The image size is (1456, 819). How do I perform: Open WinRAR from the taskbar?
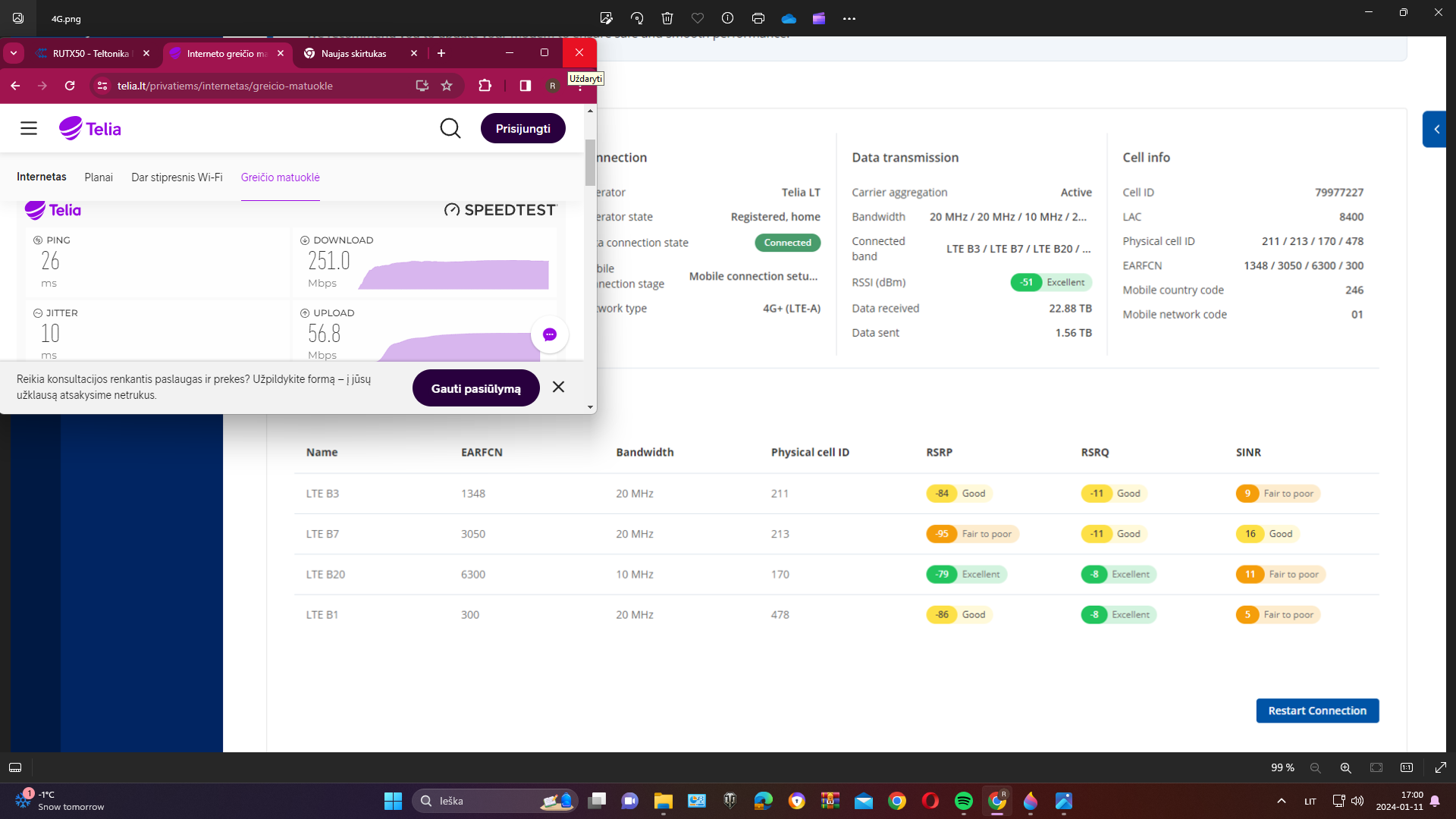(x=830, y=801)
